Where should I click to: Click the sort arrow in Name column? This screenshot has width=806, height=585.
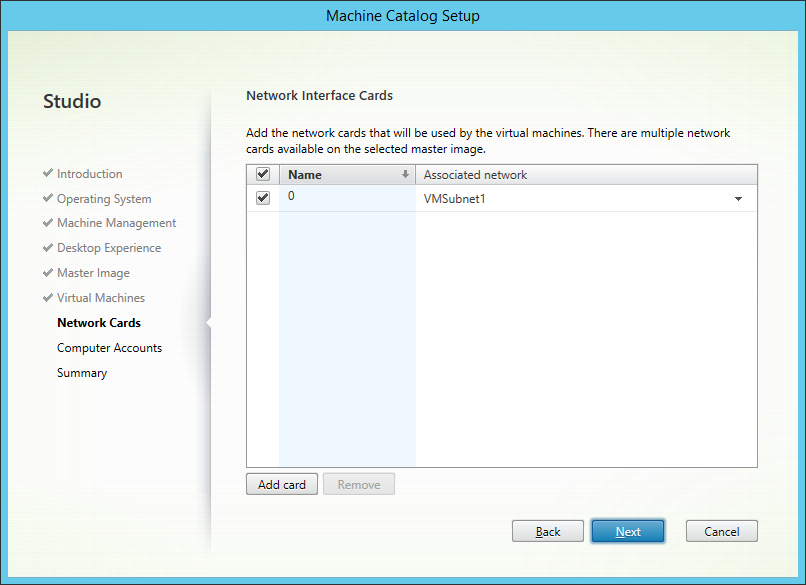click(405, 175)
